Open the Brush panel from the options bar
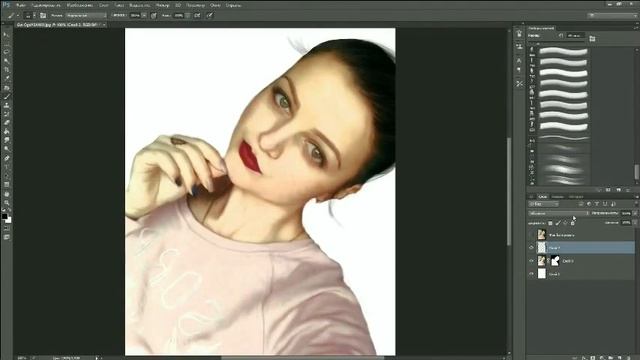 (43, 16)
